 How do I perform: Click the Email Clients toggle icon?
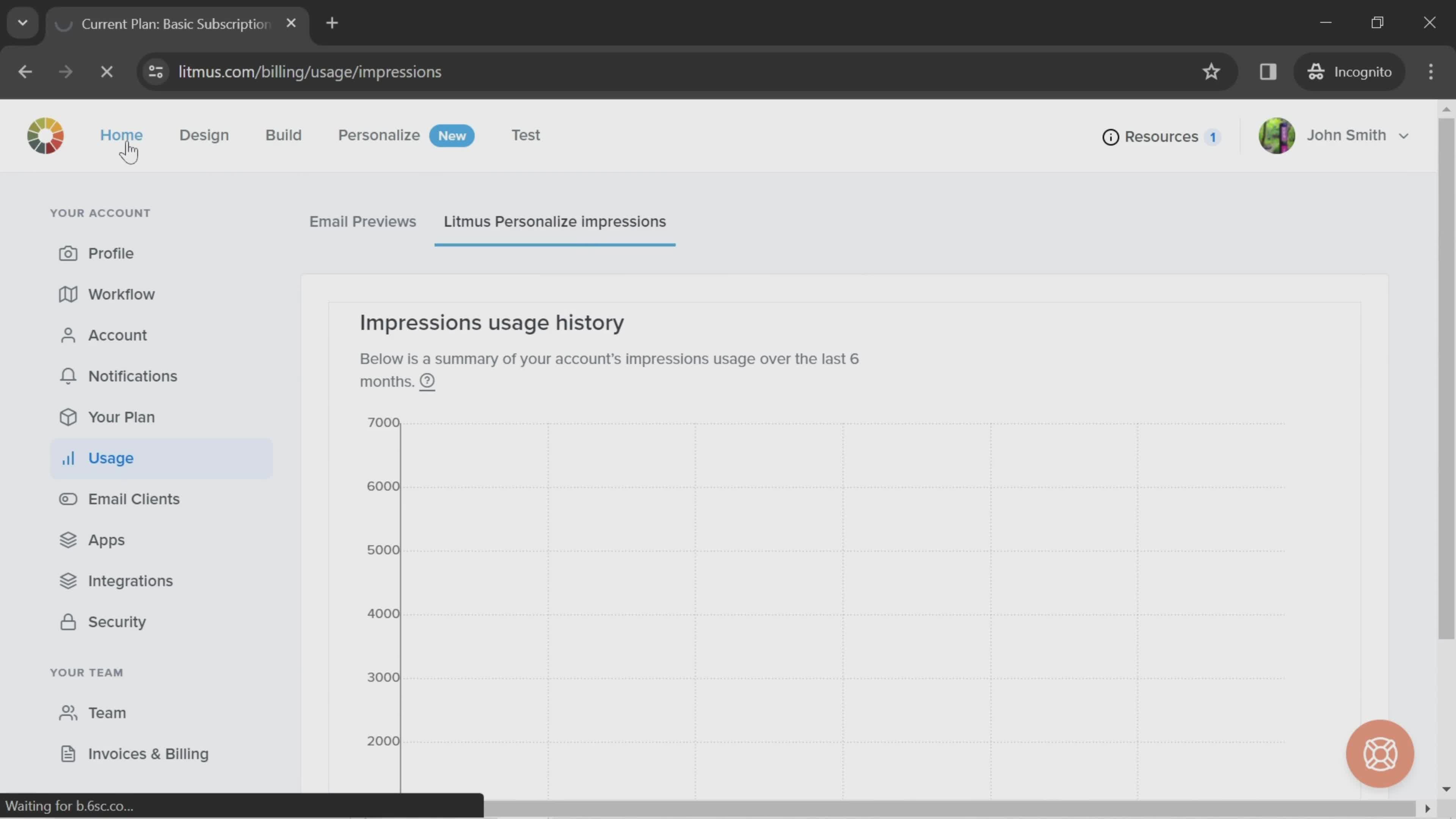68,499
